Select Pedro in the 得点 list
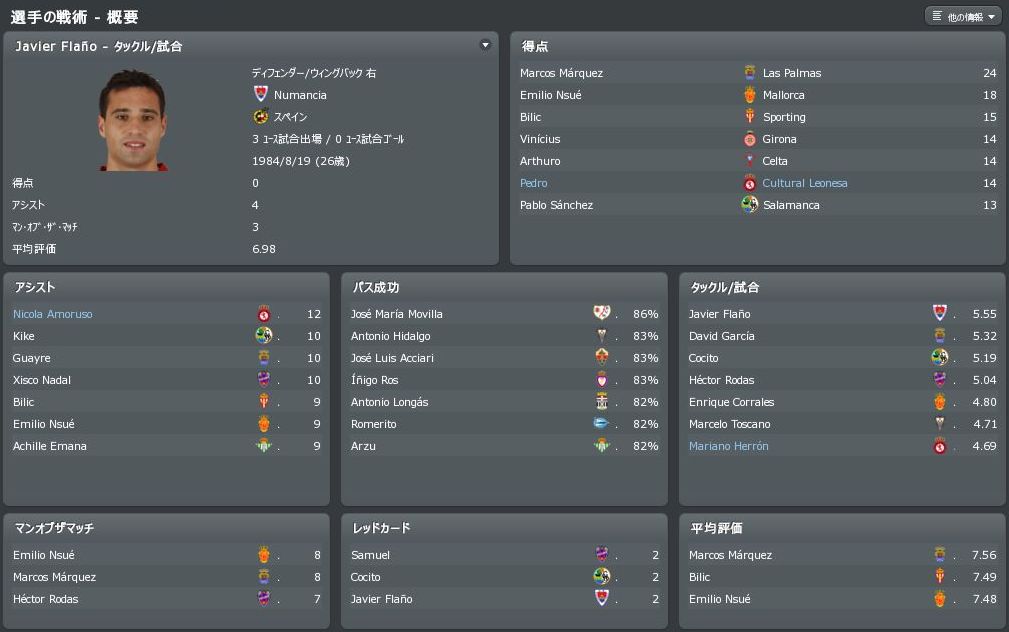The height and width of the screenshot is (632, 1009). (x=533, y=183)
